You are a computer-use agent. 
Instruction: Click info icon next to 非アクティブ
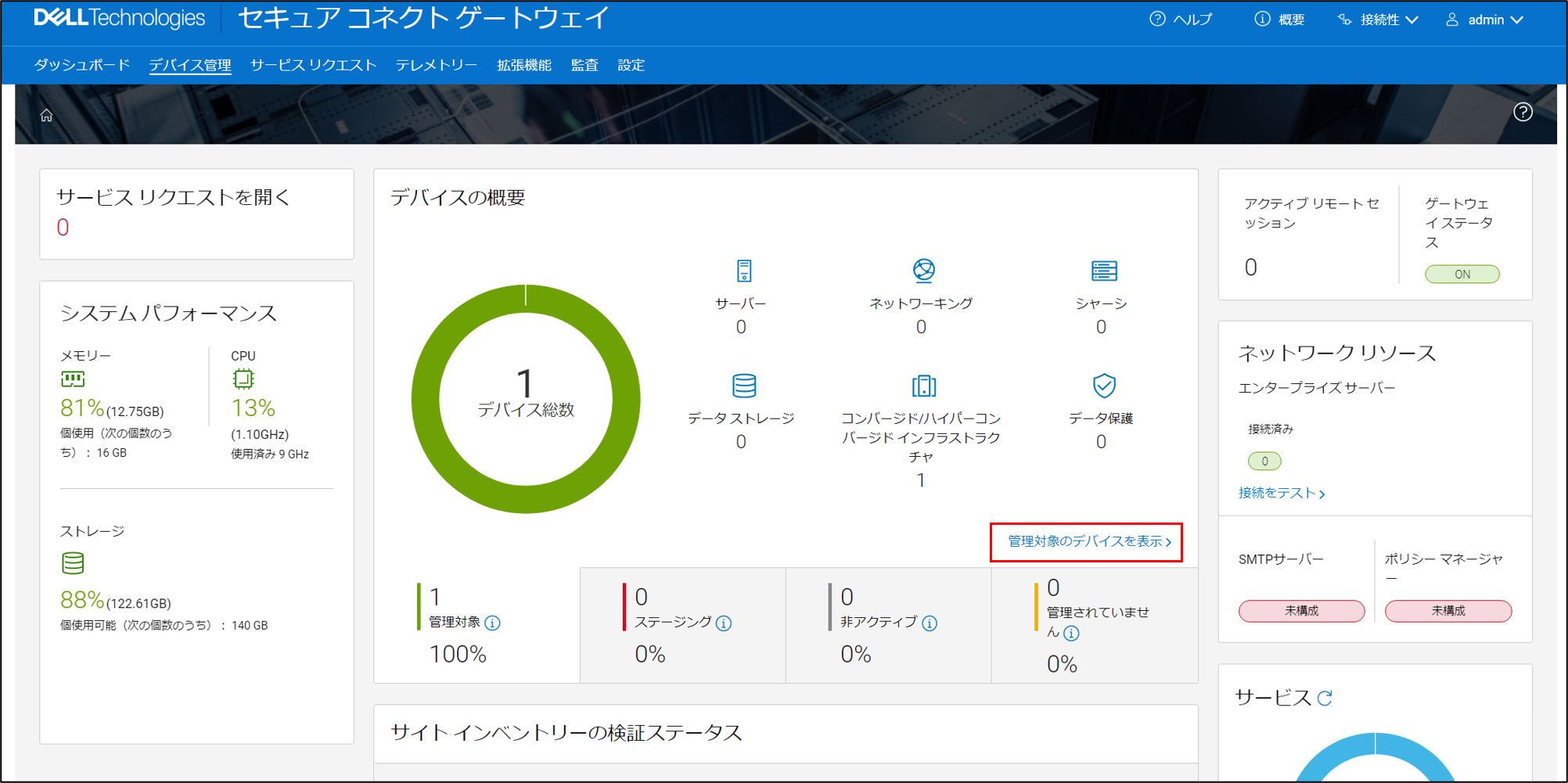coord(930,623)
